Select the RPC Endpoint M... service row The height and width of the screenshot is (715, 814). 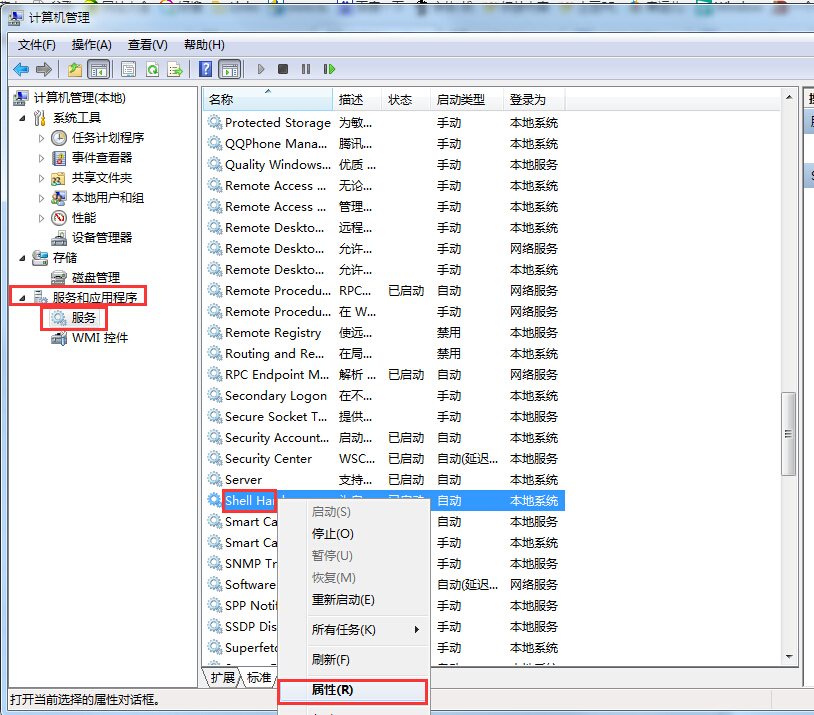pyautogui.click(x=384, y=375)
